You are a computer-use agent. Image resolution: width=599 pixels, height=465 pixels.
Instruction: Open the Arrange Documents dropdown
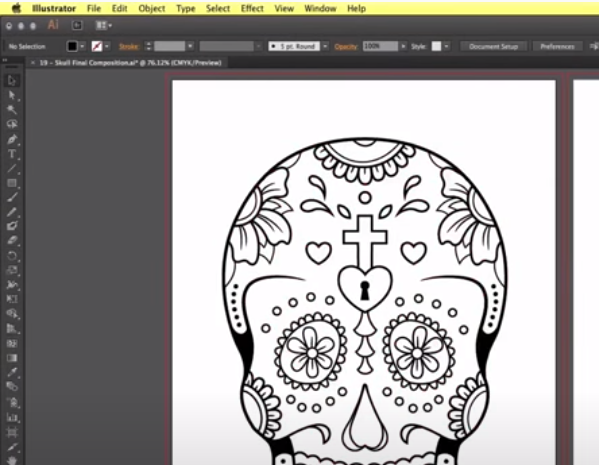tap(104, 26)
